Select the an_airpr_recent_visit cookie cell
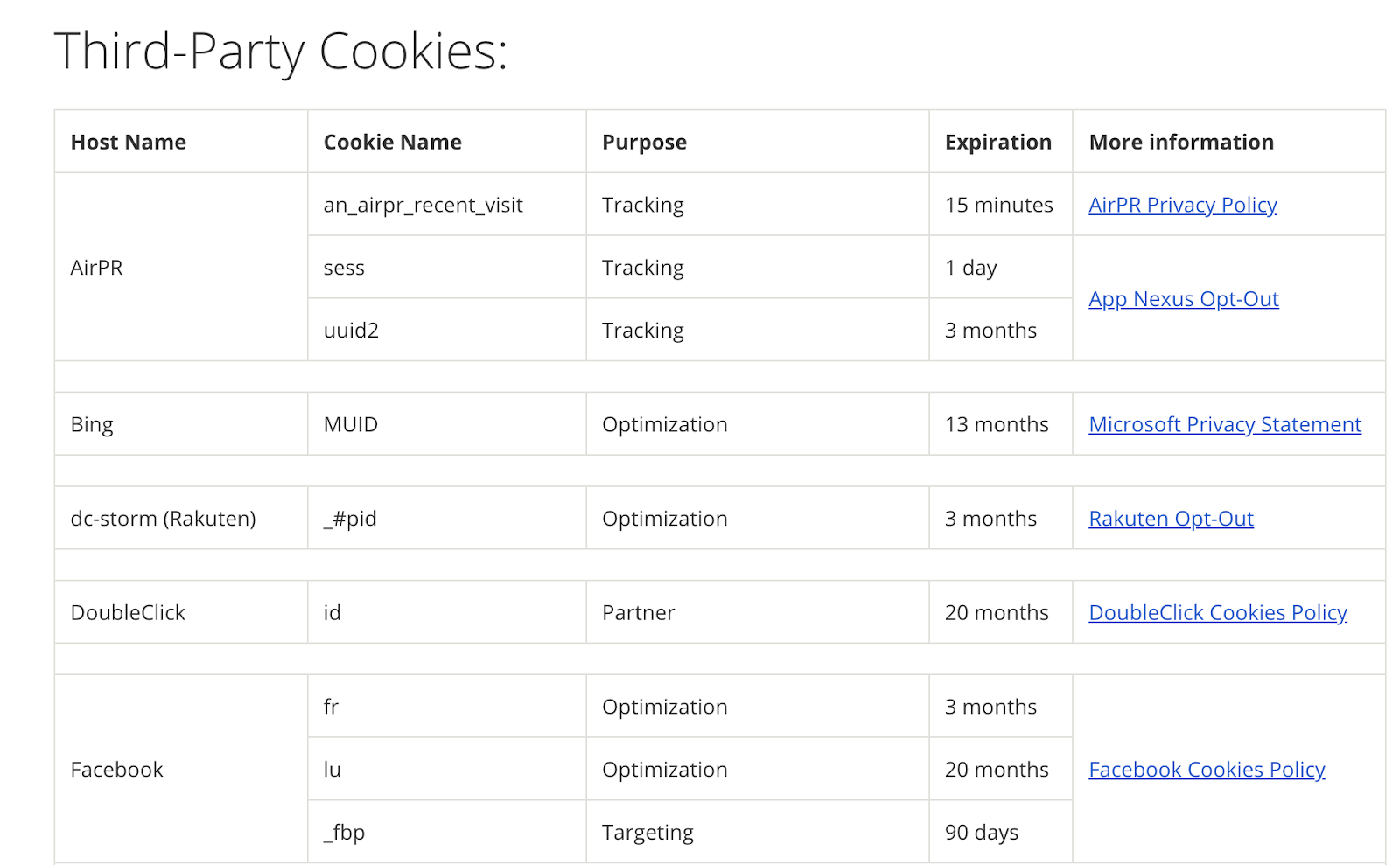The width and height of the screenshot is (1400, 865). coord(447,205)
